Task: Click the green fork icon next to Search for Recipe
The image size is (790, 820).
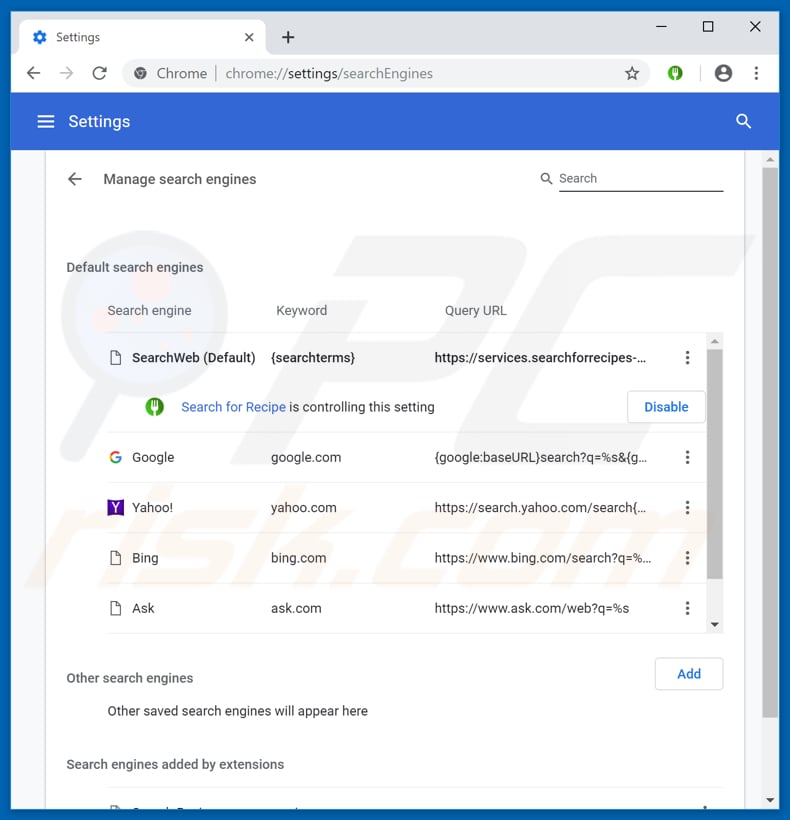Action: tap(154, 407)
